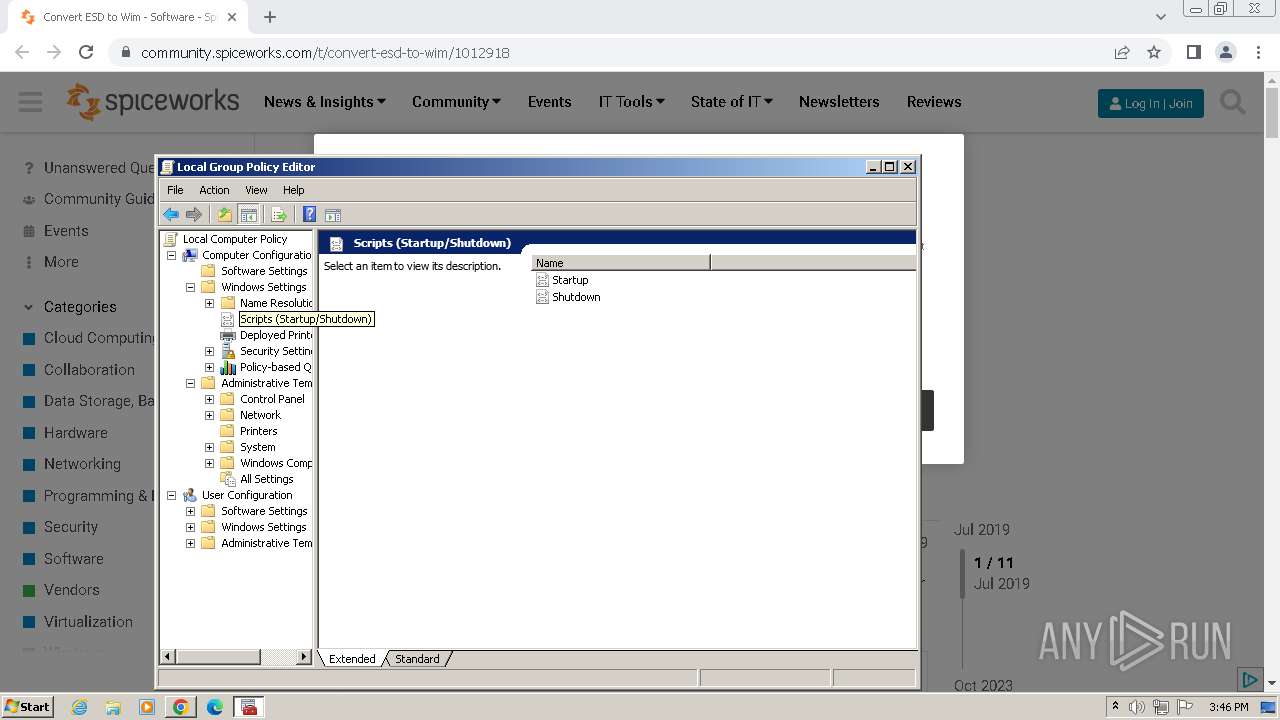Open Internet Explorer from the taskbar
This screenshot has height=720, width=1280.
click(79, 707)
